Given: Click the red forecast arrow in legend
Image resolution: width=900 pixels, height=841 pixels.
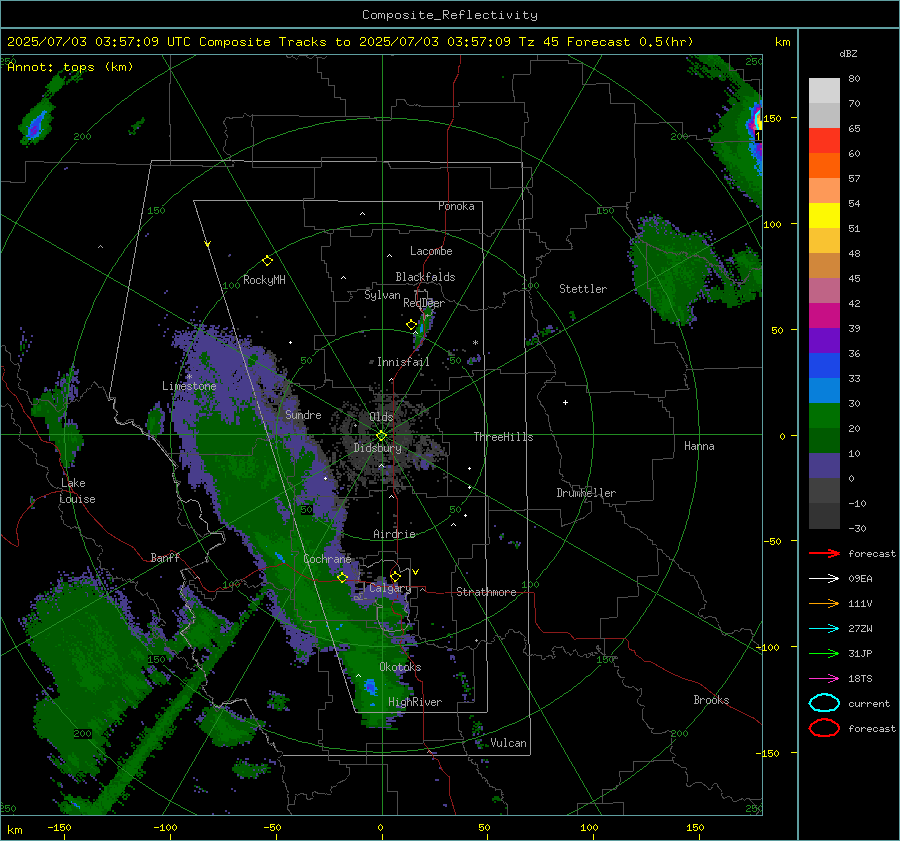Looking at the screenshot, I should click(824, 553).
